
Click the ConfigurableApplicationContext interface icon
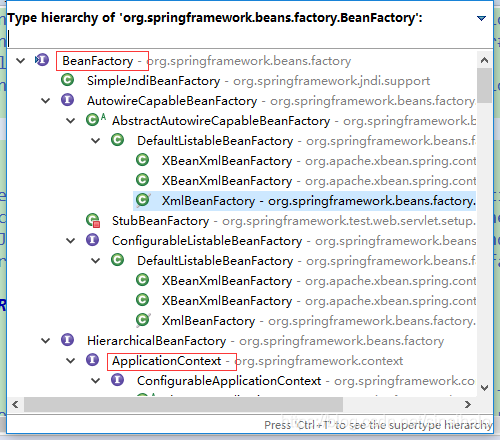pyautogui.click(x=117, y=380)
